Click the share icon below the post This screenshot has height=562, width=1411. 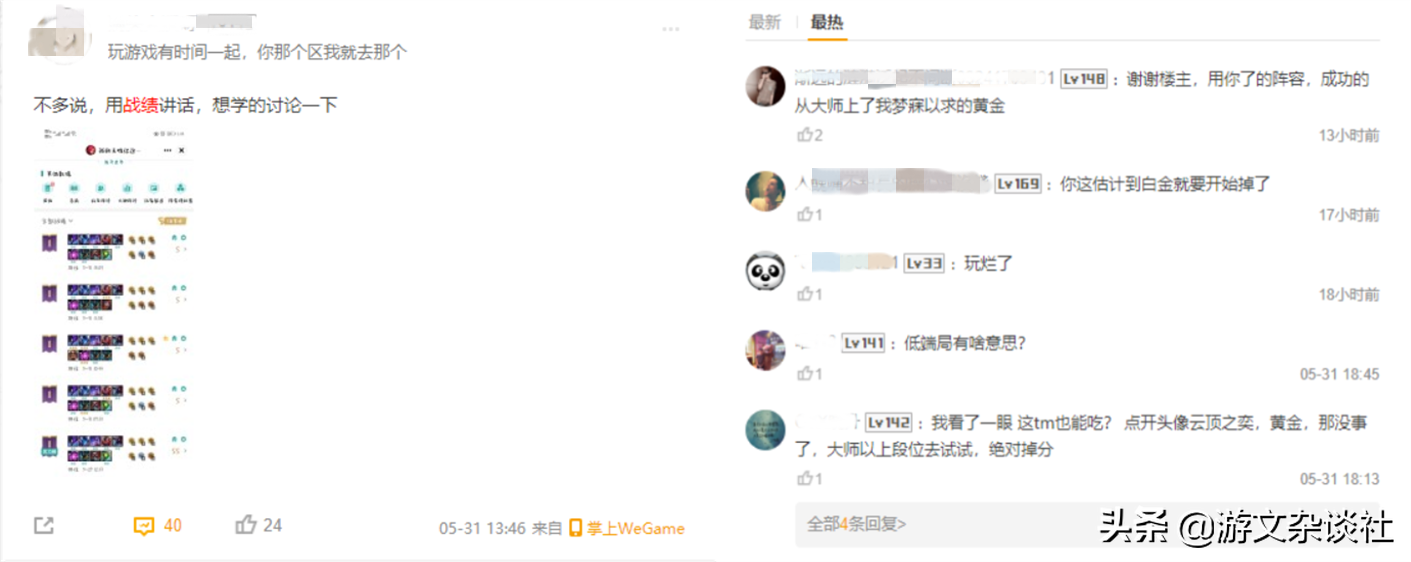43,526
